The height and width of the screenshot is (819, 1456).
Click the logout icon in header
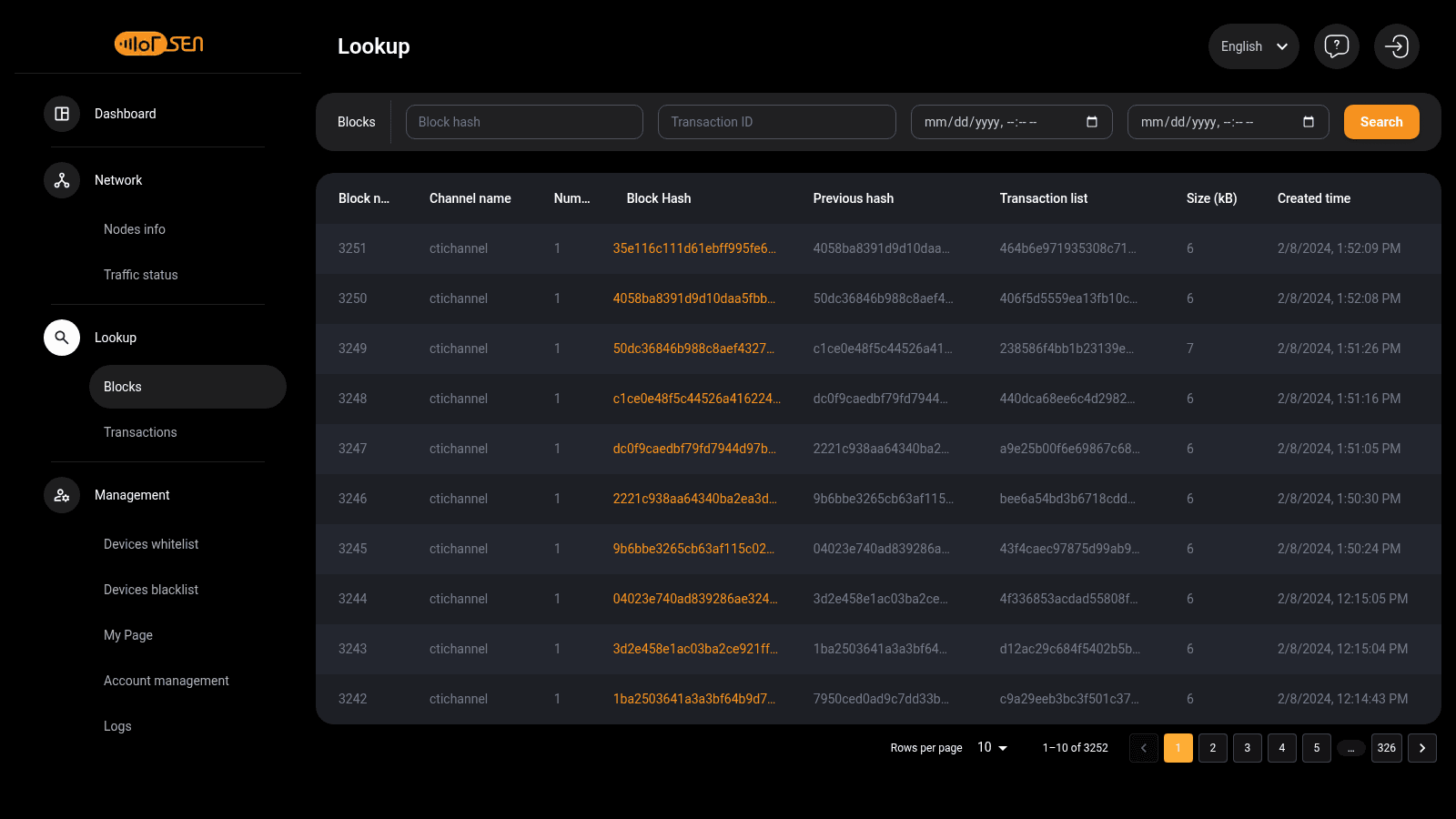(x=1397, y=46)
